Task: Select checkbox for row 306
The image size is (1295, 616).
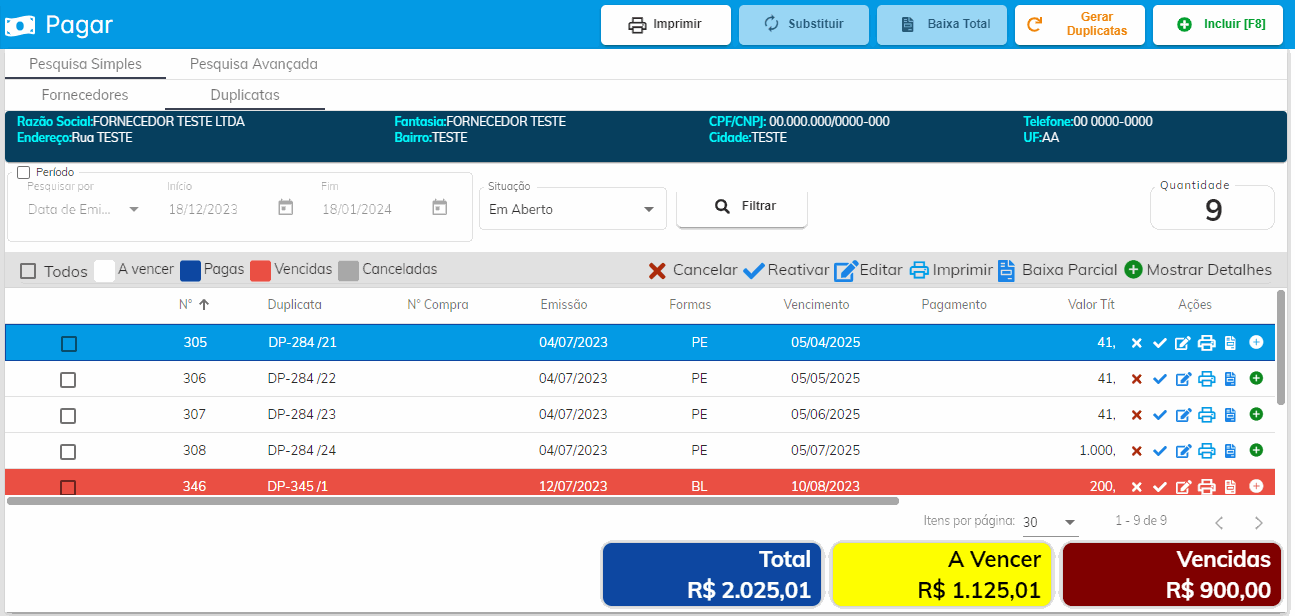Action: [x=68, y=380]
